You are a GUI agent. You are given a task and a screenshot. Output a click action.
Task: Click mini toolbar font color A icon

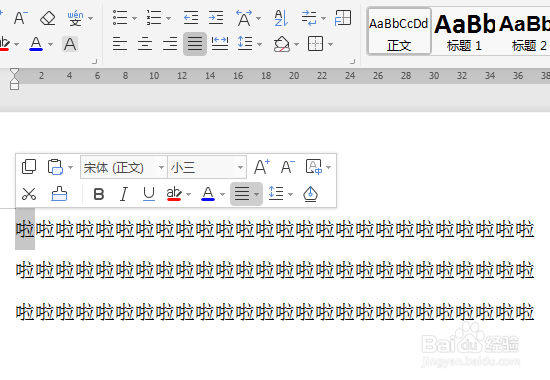click(x=208, y=194)
